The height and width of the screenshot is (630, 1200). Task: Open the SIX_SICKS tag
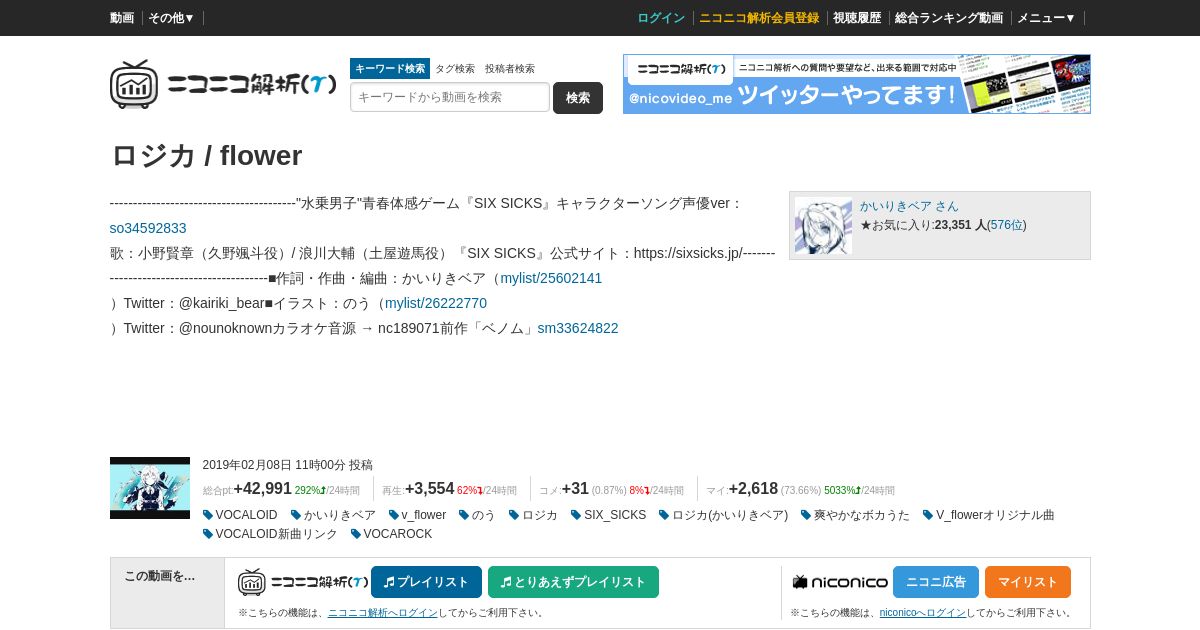(x=608, y=515)
